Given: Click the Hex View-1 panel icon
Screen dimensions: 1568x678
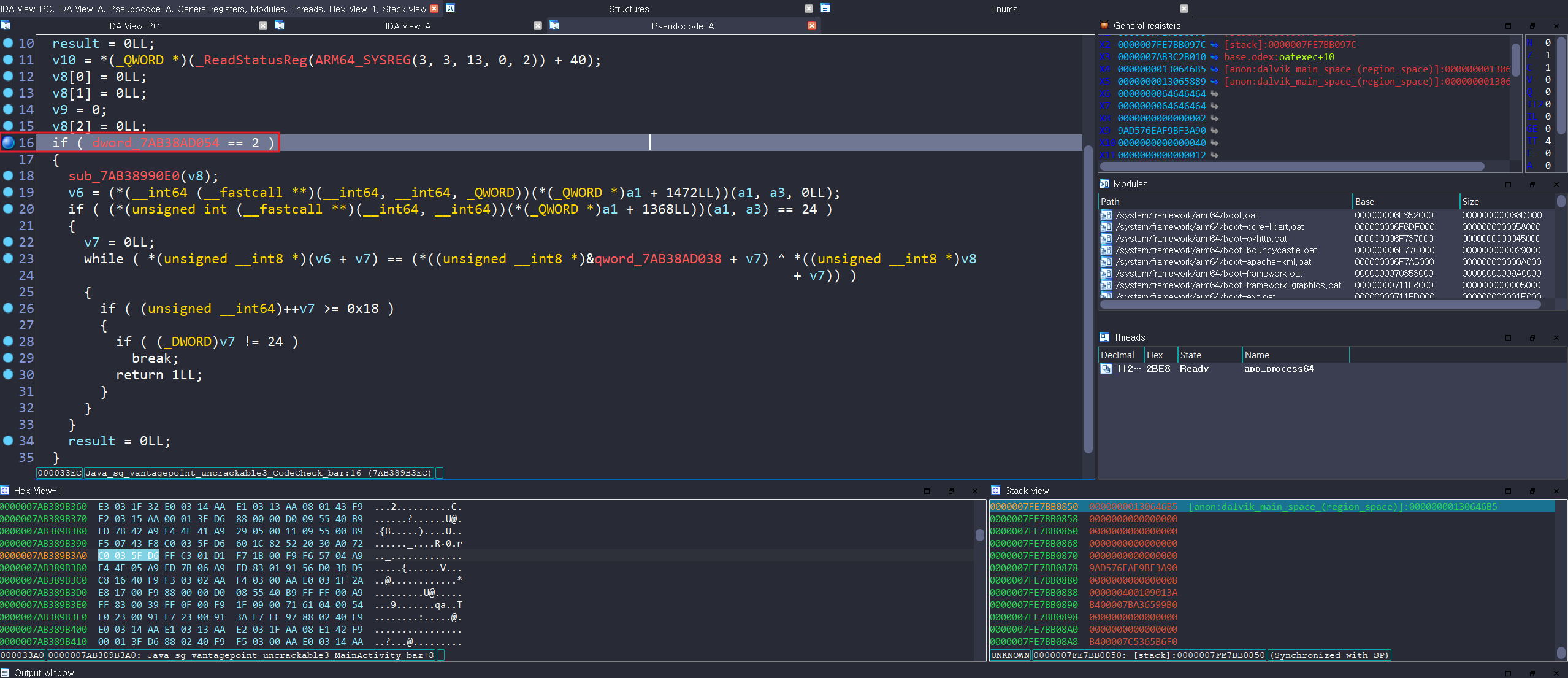Looking at the screenshot, I should (x=5, y=491).
